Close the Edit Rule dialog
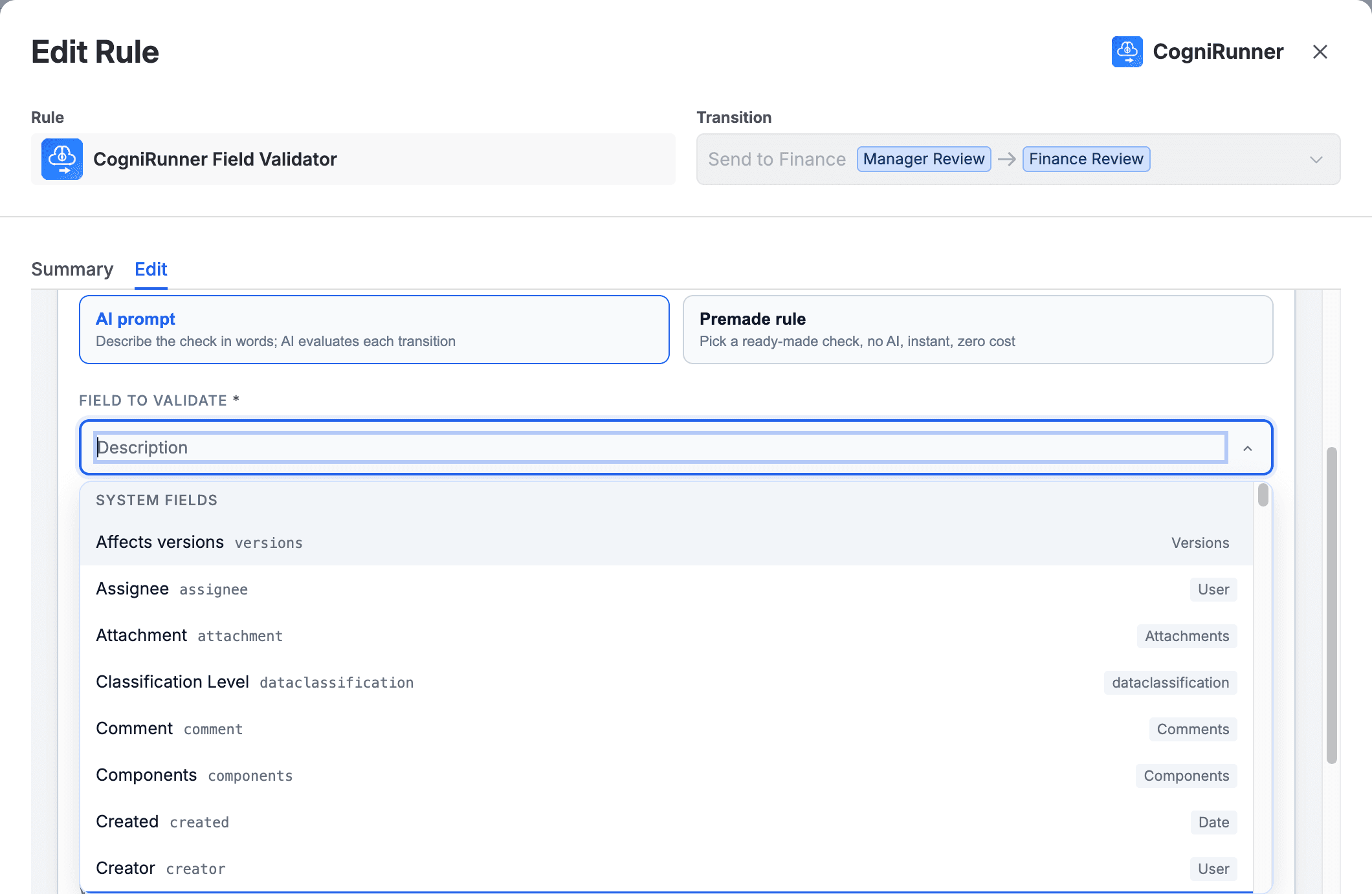 coord(1320,52)
